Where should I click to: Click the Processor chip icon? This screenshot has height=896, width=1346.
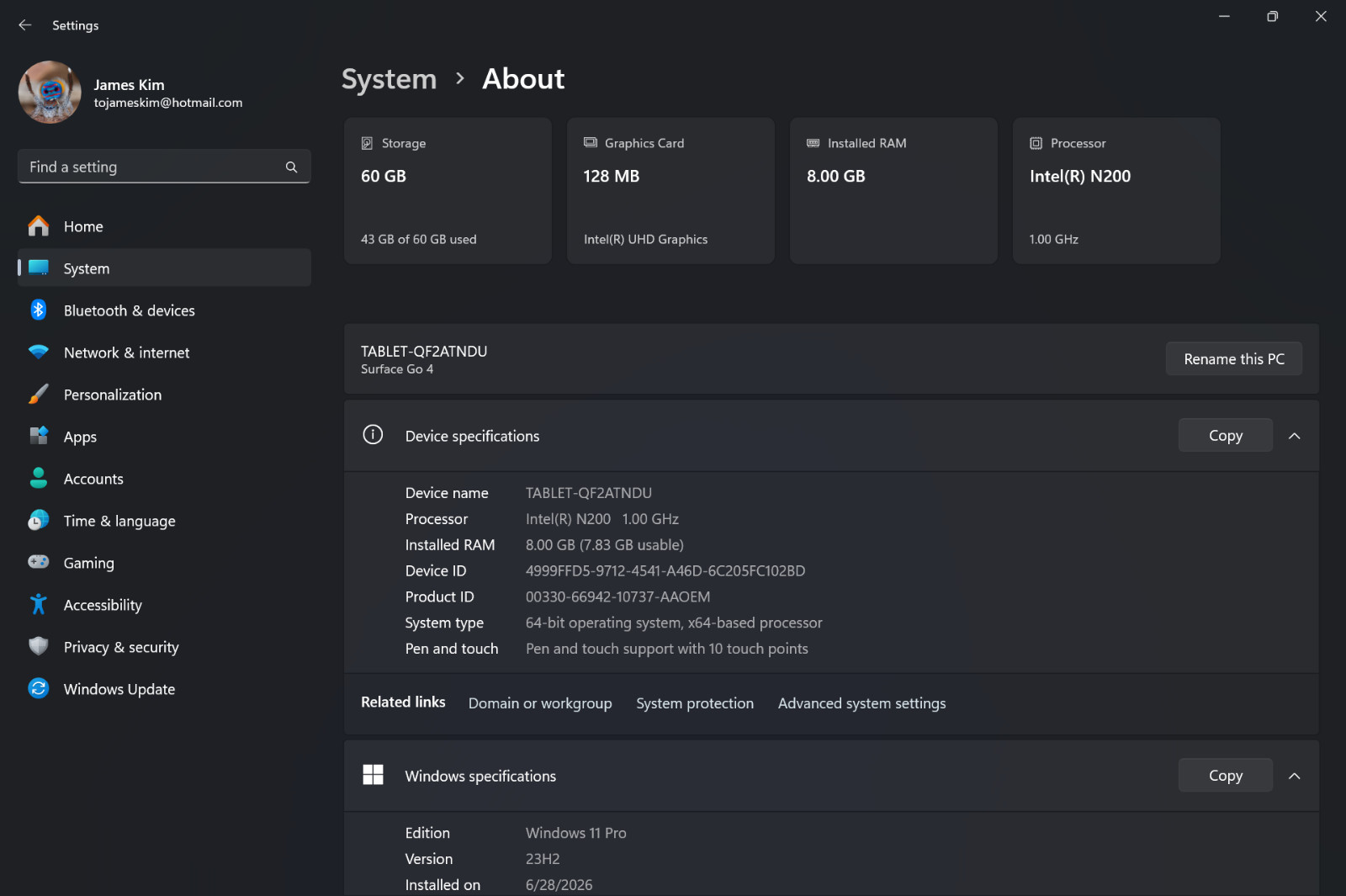(x=1036, y=143)
